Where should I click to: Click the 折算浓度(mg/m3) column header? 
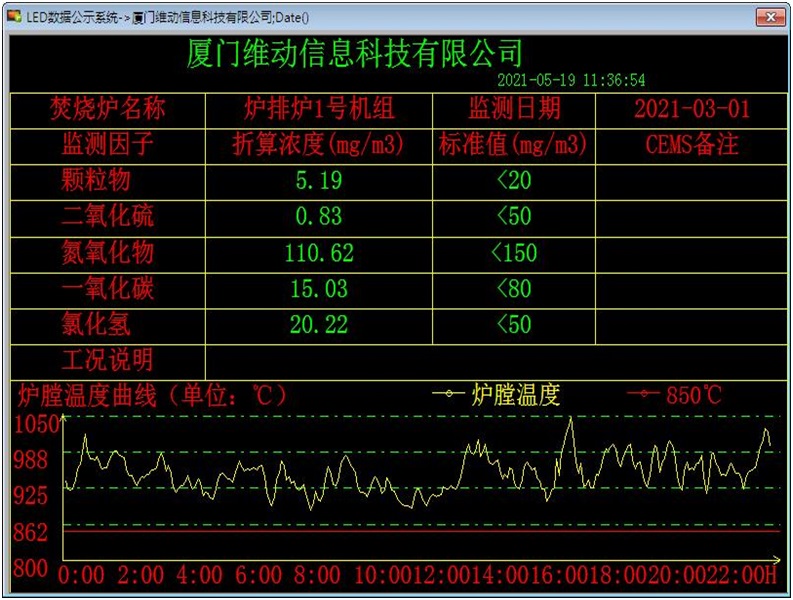click(319, 145)
